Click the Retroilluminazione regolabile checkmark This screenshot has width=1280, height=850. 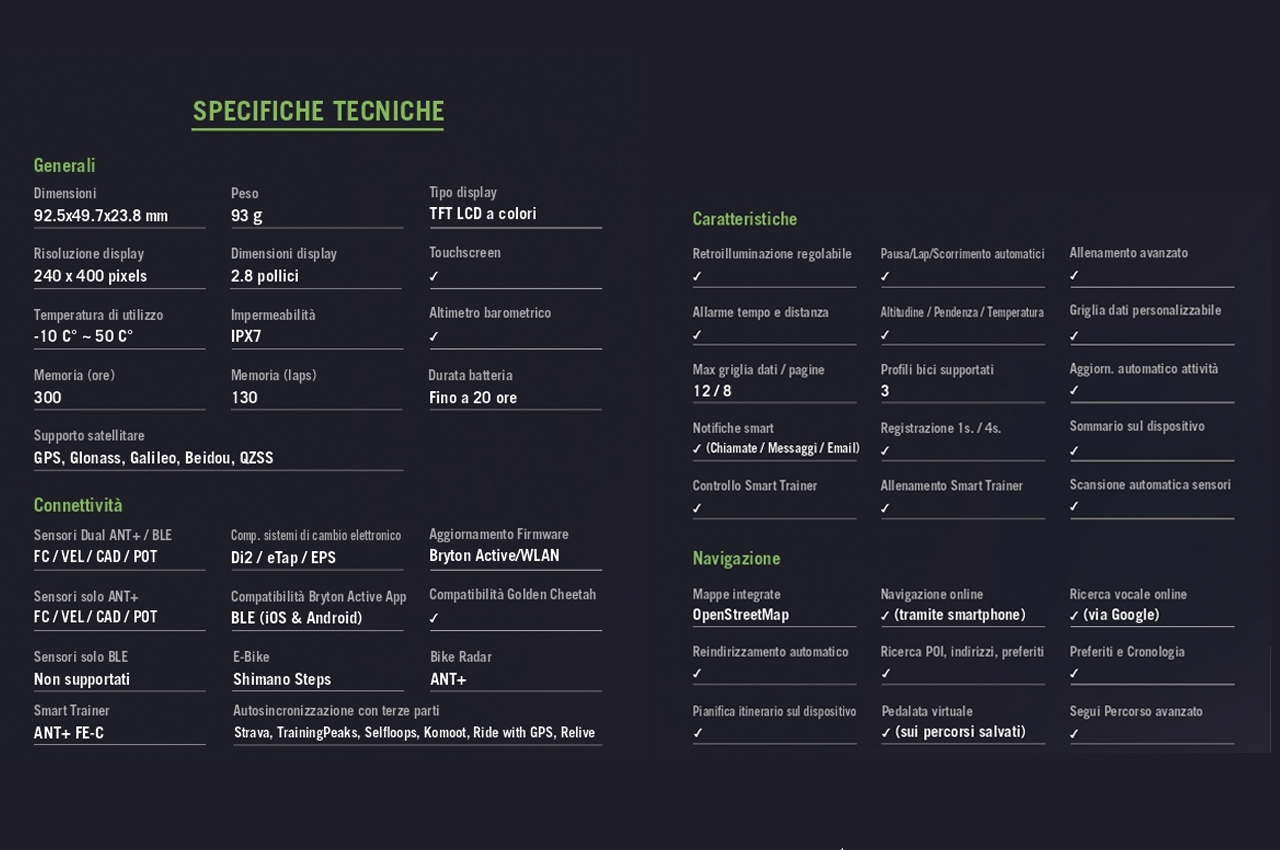tap(697, 277)
